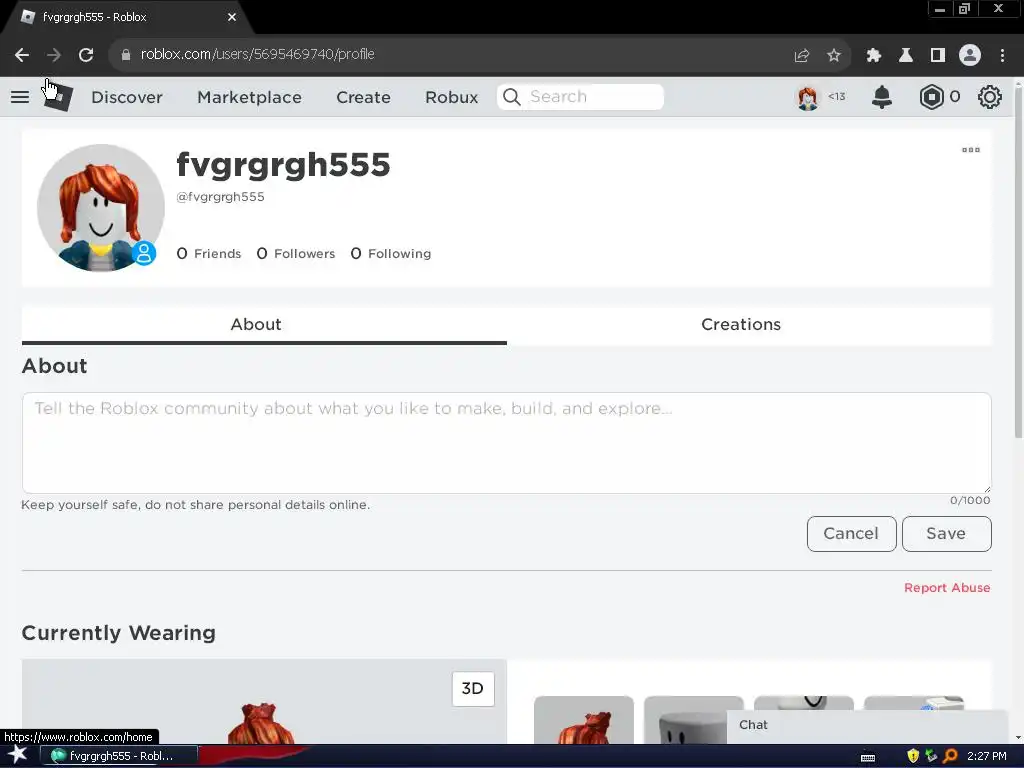Screen dimensions: 1024x768
Task: Click the avatar headshot in navbar
Action: [808, 98]
